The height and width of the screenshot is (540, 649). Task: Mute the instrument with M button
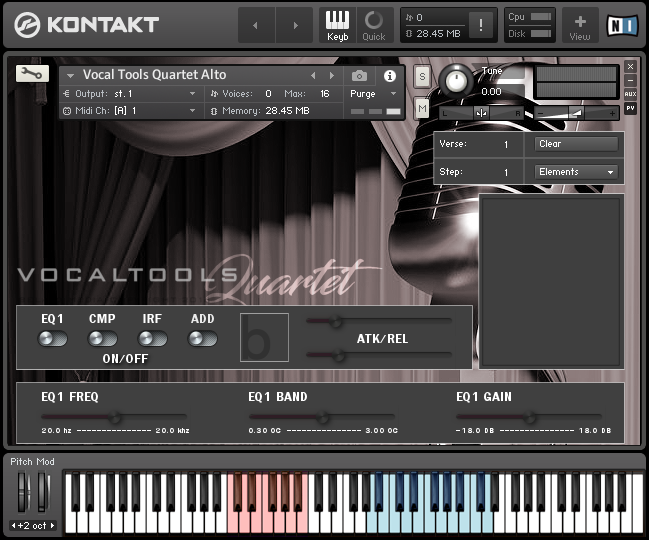tap(422, 109)
